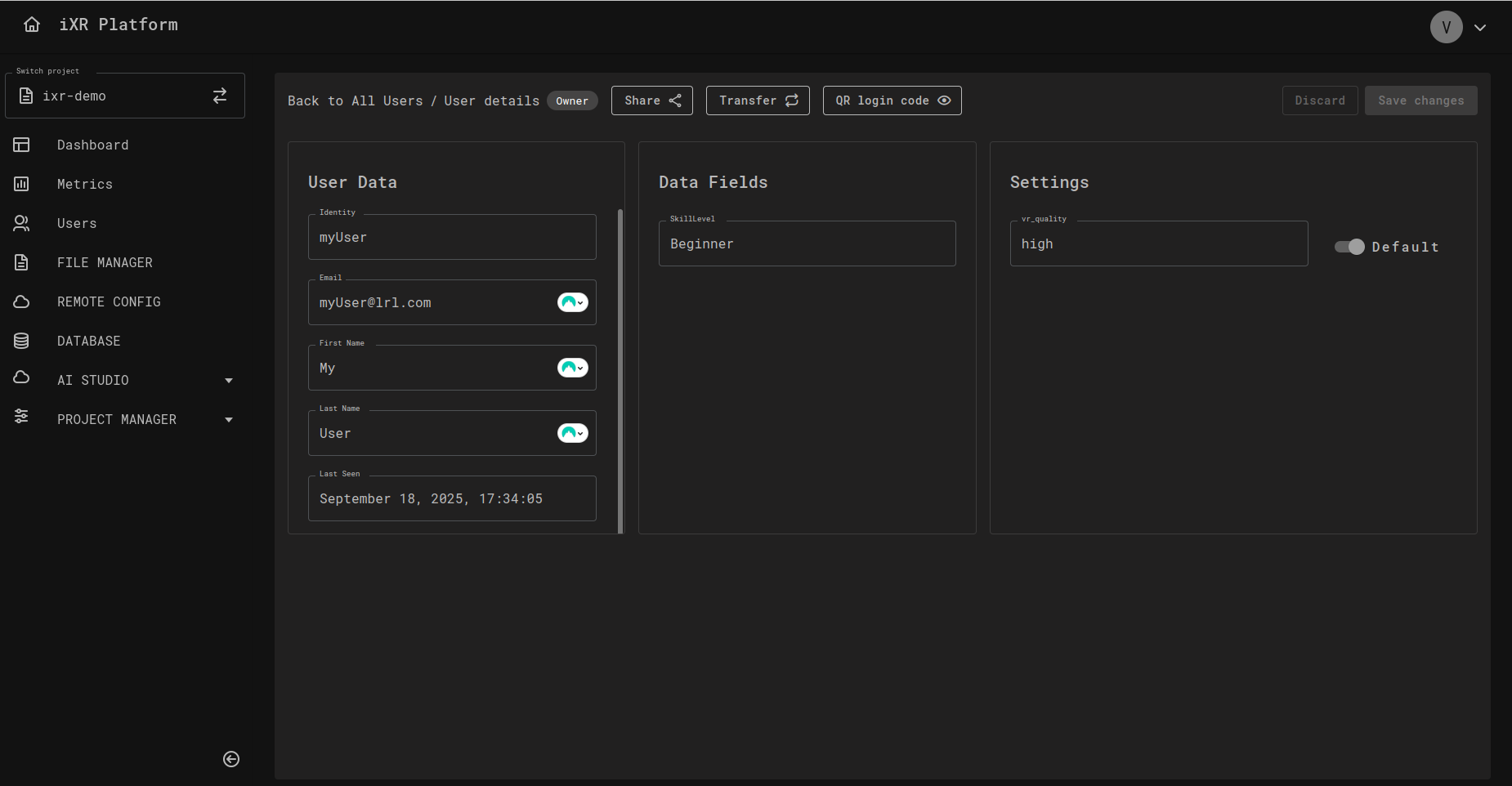Click the Share button
Screen dimensions: 1512x786
651,100
